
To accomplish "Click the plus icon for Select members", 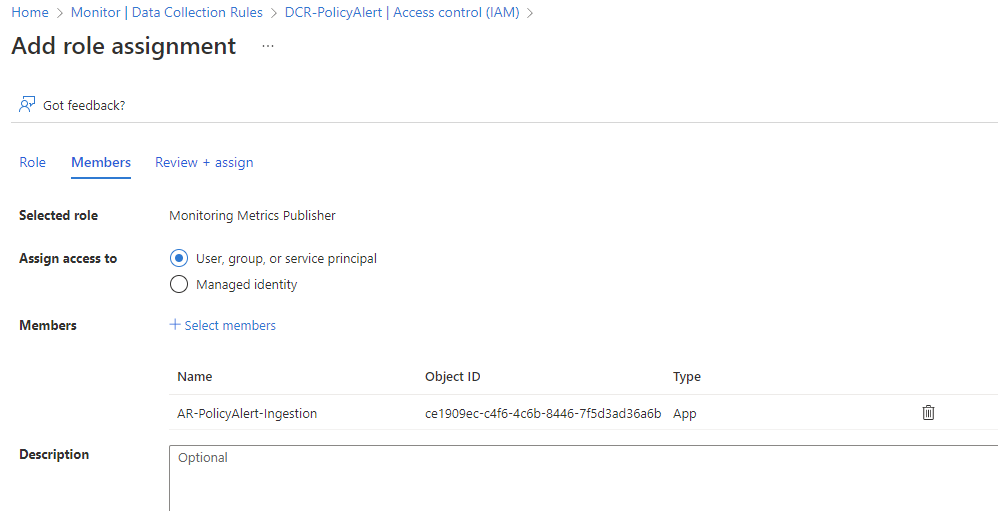I will (x=175, y=325).
